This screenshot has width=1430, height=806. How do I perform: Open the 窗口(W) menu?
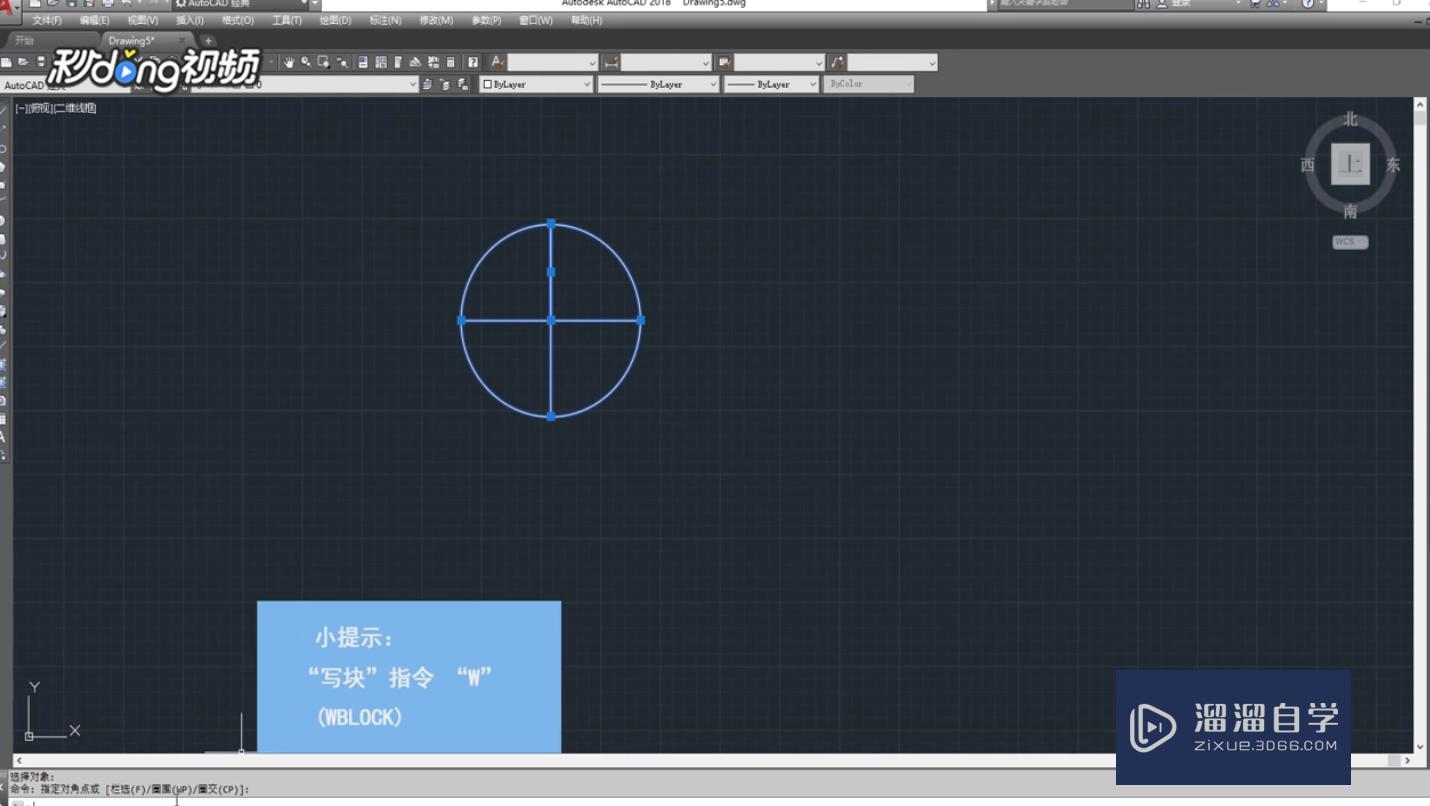click(536, 20)
